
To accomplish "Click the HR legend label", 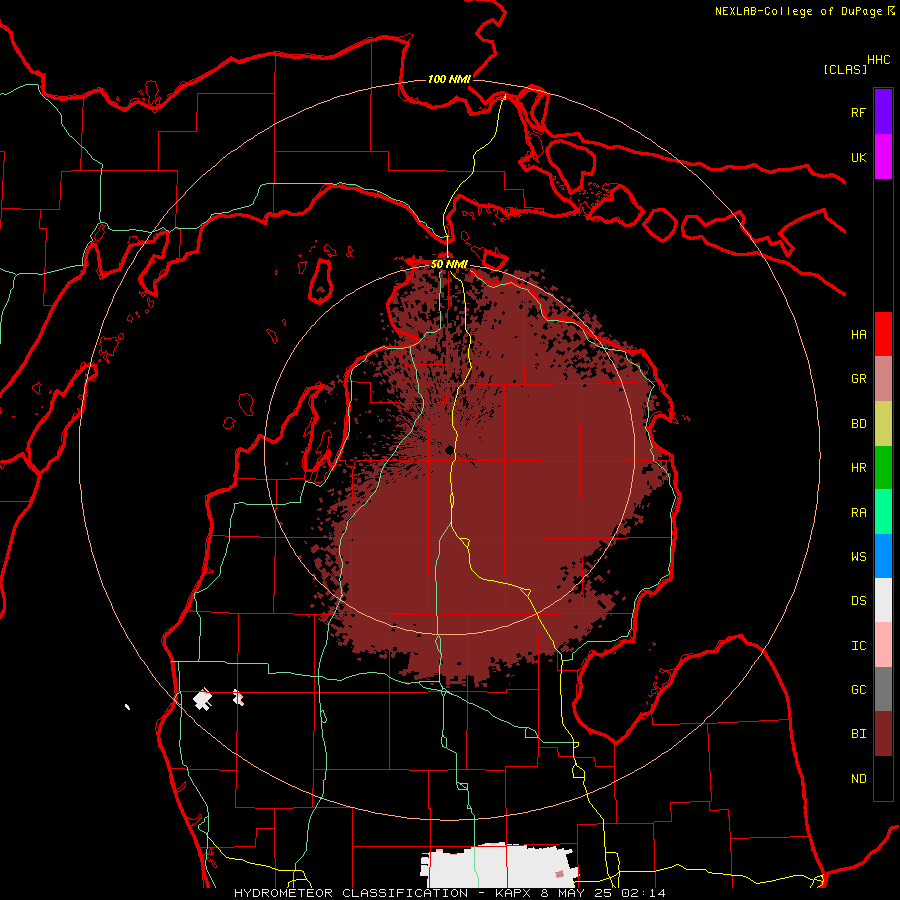I will (x=858, y=468).
